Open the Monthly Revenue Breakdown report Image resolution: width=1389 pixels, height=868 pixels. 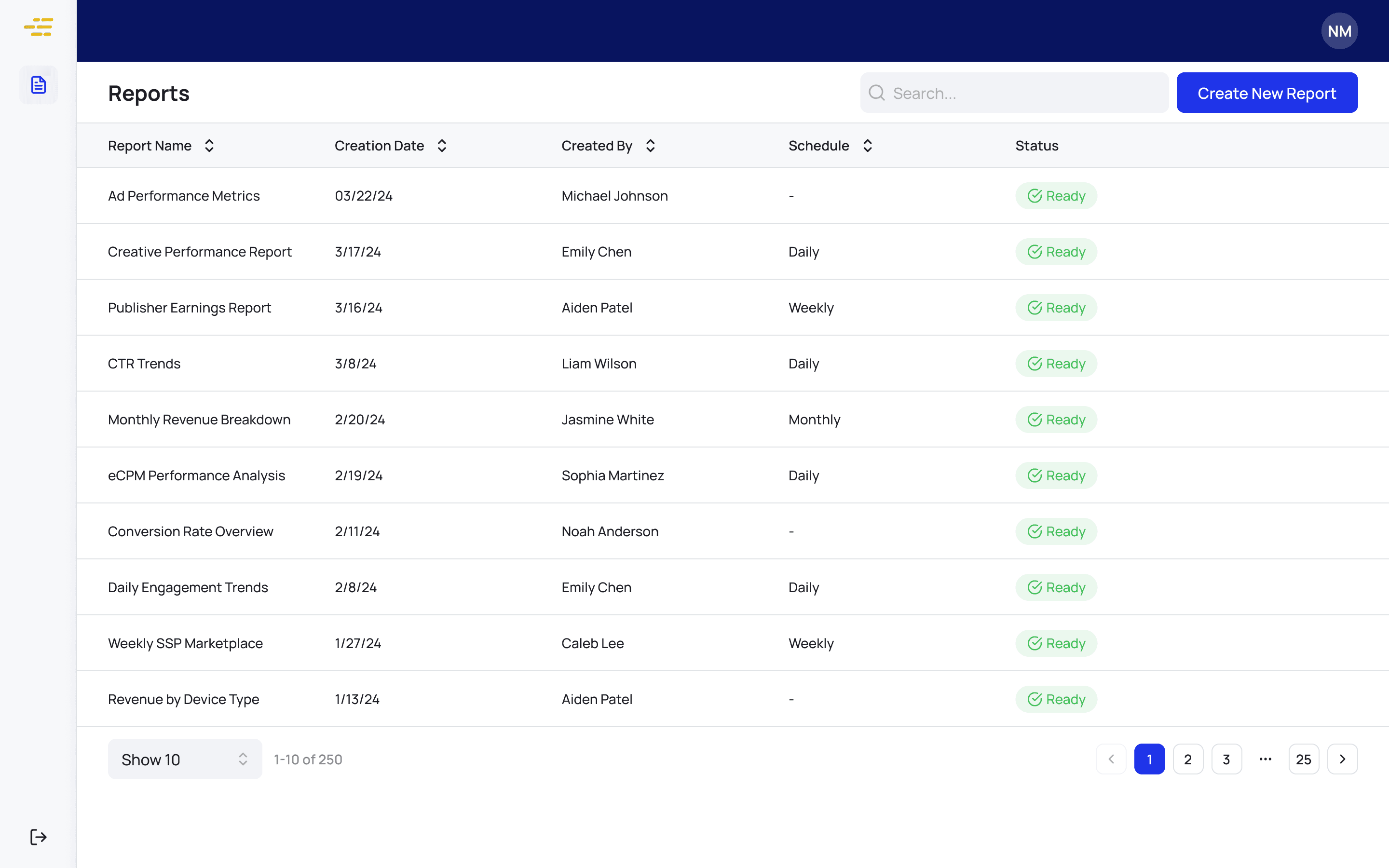point(199,420)
